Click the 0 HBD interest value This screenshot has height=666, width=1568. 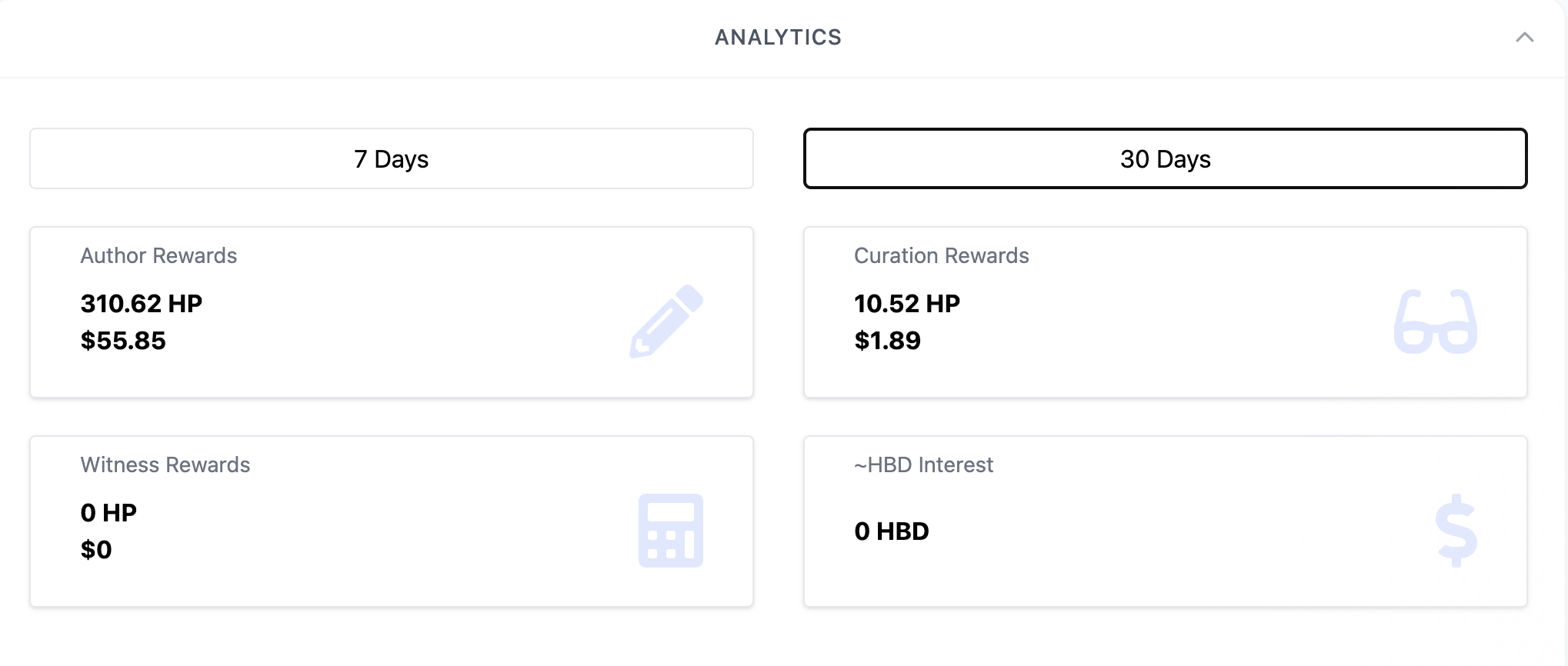[x=891, y=531]
